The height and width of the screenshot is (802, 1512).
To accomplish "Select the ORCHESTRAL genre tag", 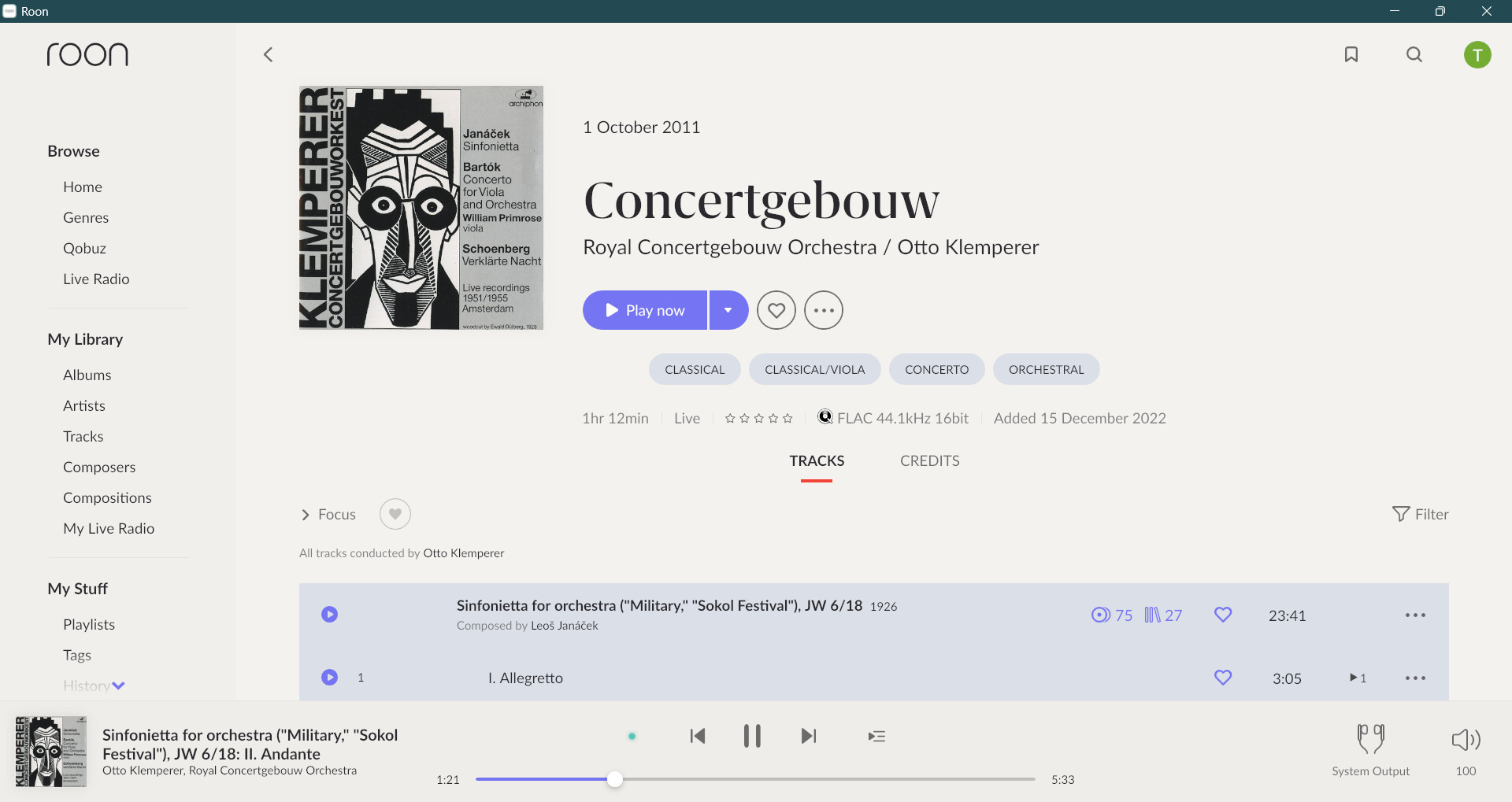I will [1047, 369].
